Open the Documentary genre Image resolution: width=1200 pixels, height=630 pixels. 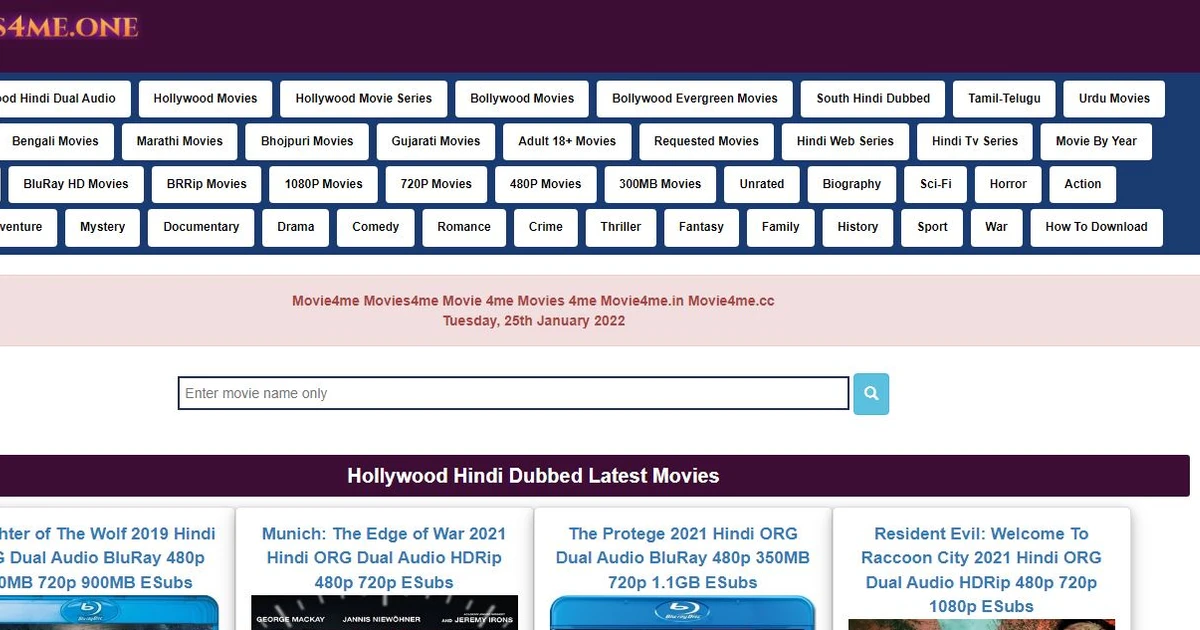[200, 227]
